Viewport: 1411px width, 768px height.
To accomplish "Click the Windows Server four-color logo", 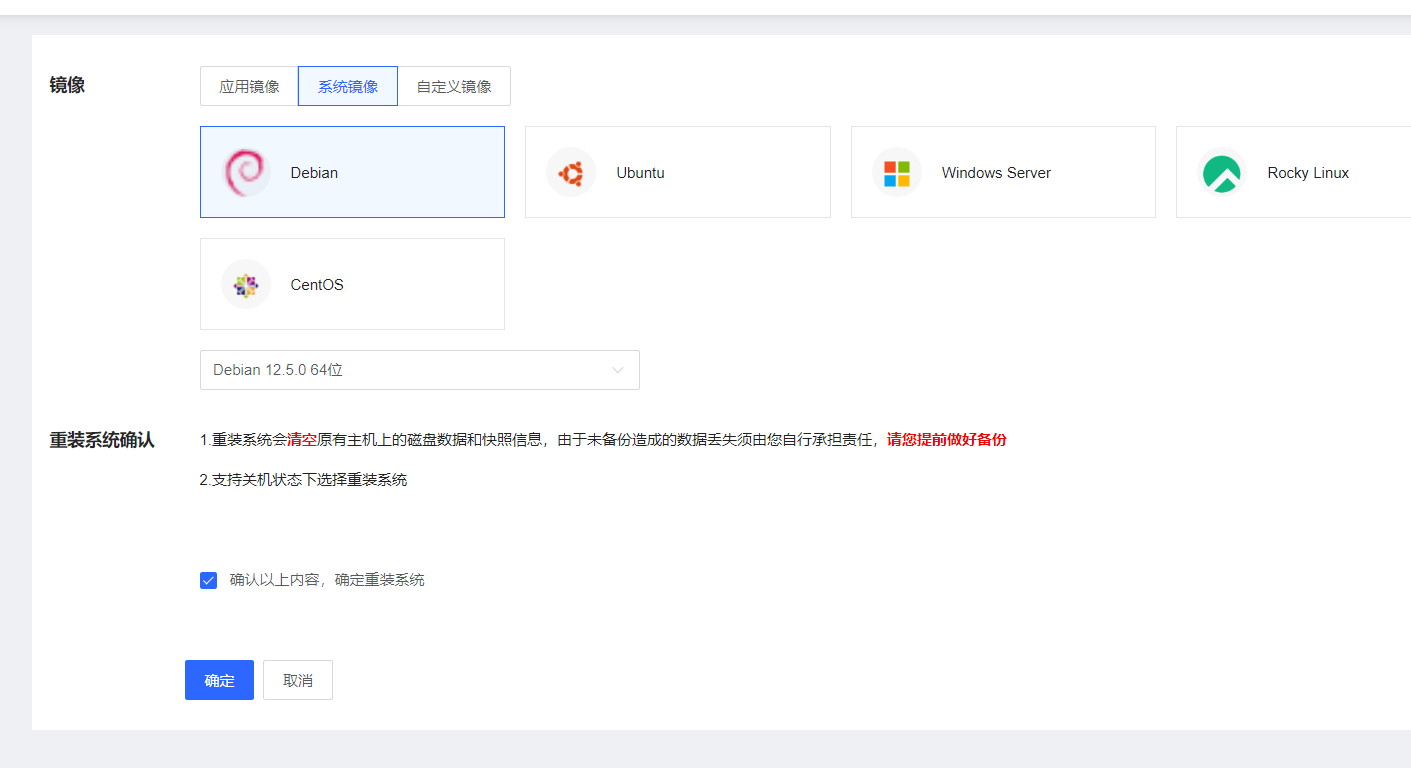I will click(896, 173).
